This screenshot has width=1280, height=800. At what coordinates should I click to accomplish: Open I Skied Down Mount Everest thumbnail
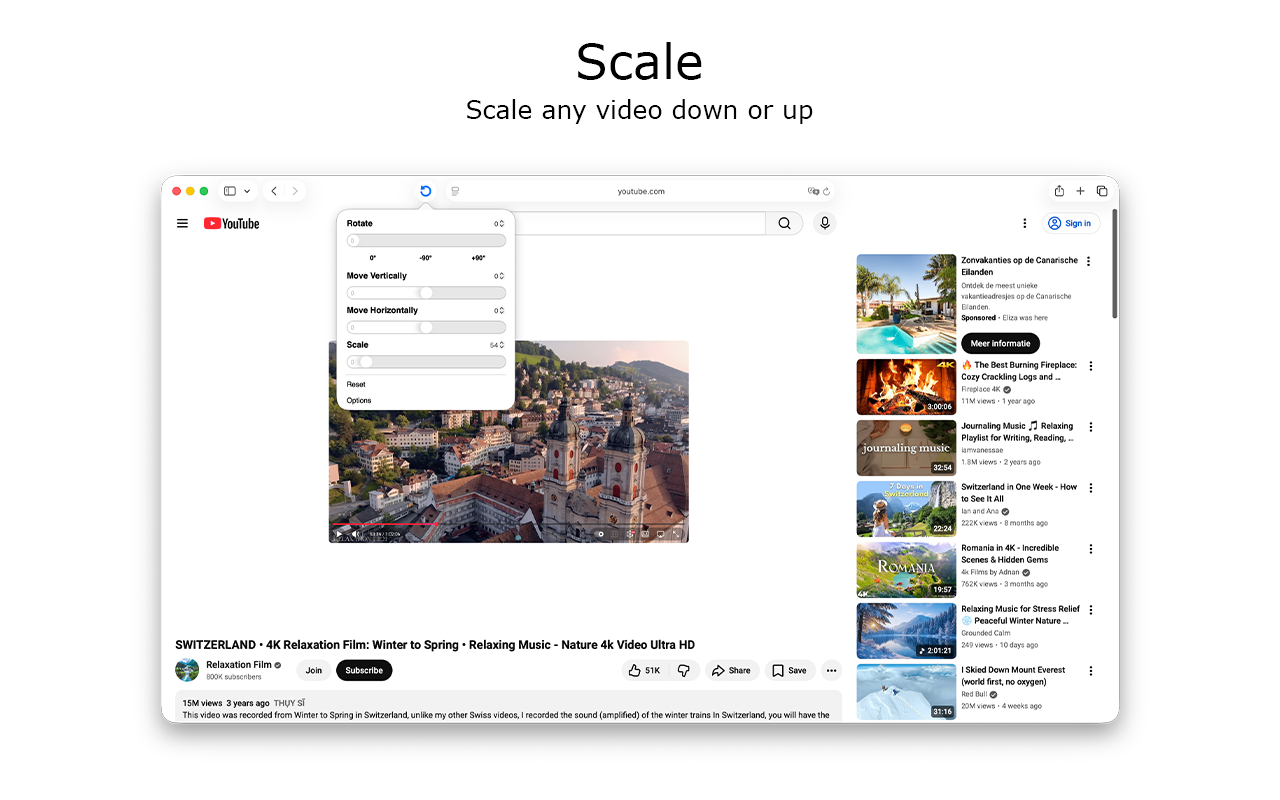[906, 692]
